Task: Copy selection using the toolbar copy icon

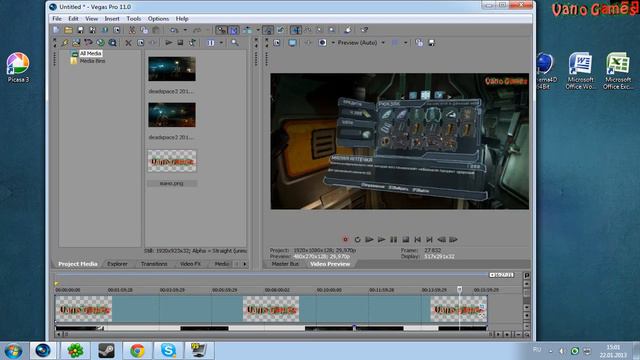Action: [x=144, y=30]
